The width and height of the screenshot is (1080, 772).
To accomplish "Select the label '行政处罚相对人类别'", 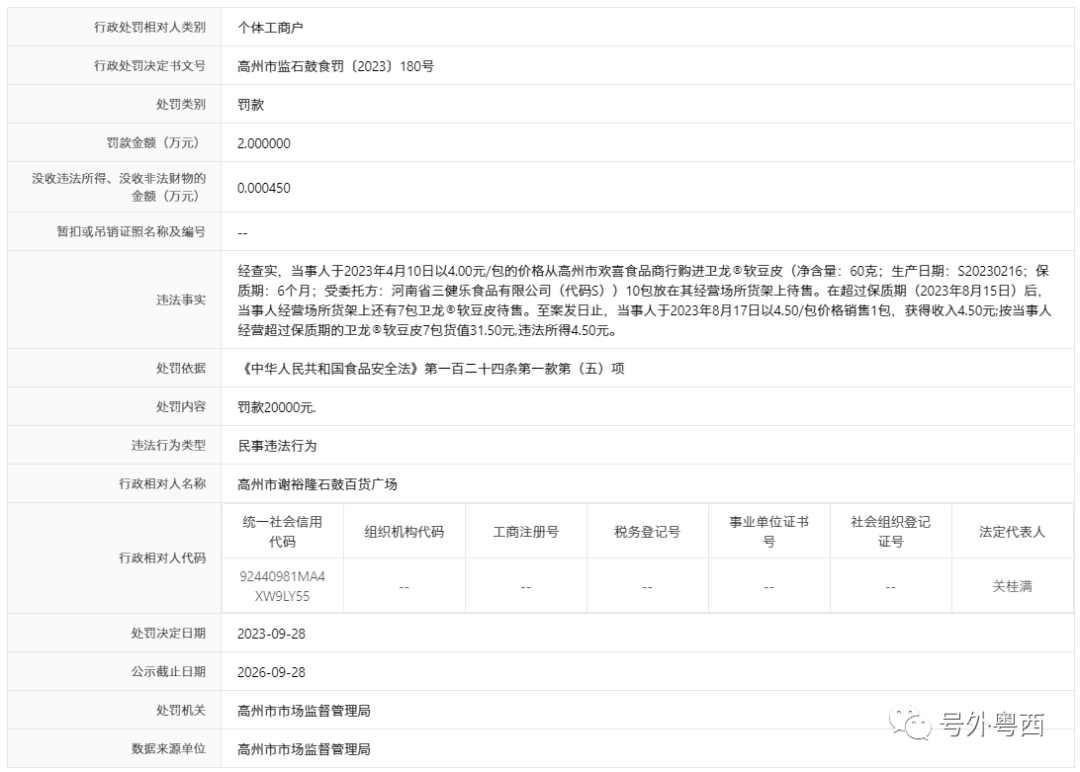I will coord(149,28).
